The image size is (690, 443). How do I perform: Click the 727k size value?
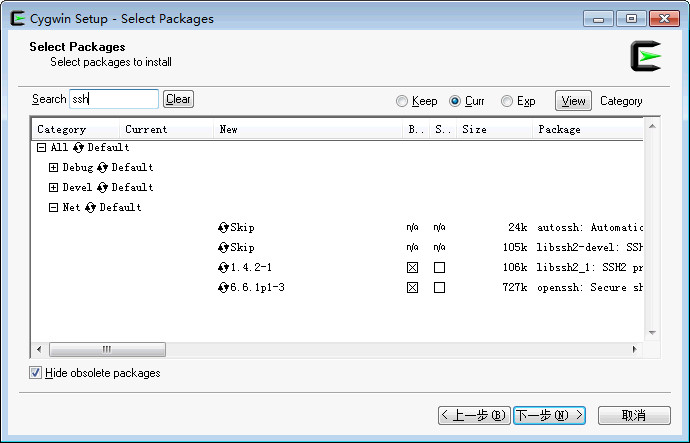click(x=515, y=287)
